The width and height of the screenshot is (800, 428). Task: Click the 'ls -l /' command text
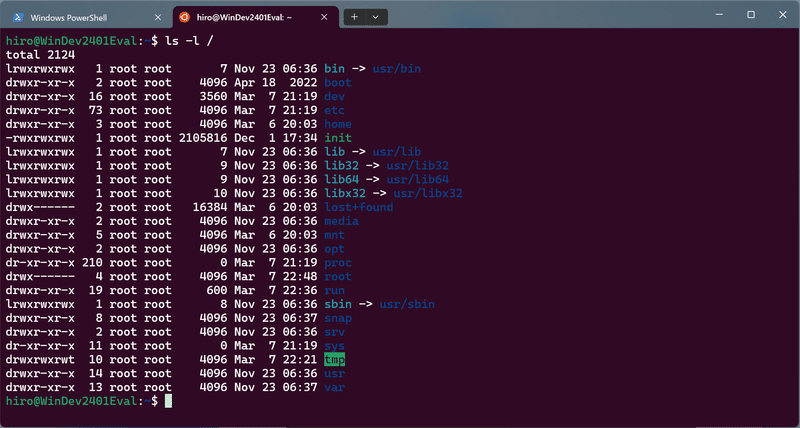(188, 41)
